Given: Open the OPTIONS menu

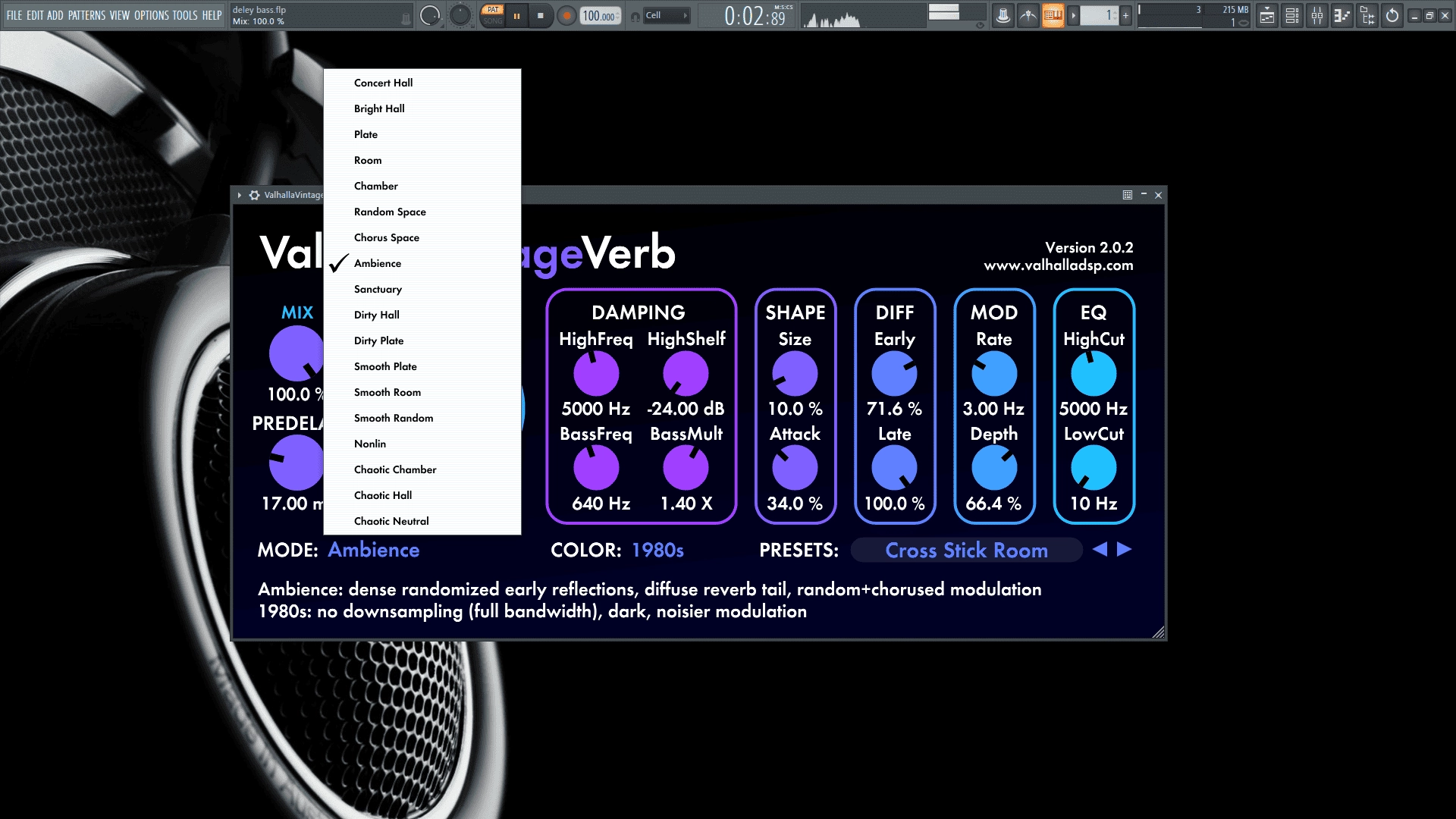Looking at the screenshot, I should coord(152,15).
